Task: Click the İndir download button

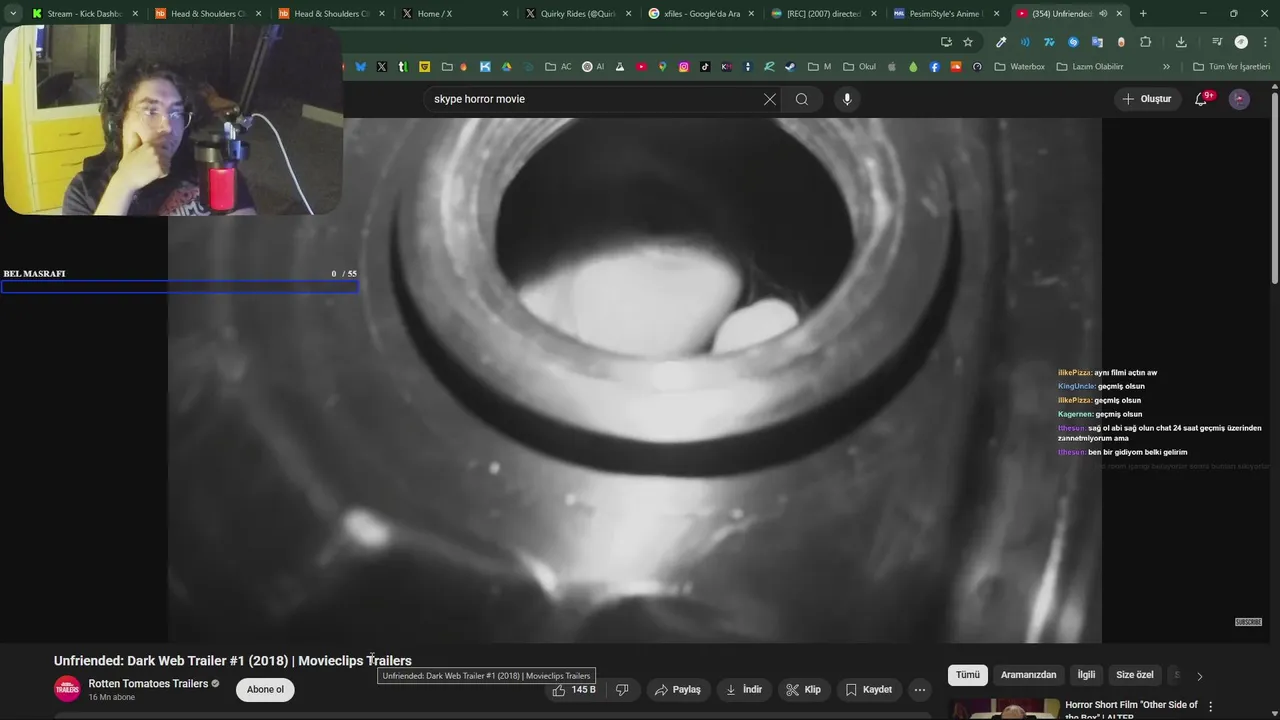Action: (744, 690)
